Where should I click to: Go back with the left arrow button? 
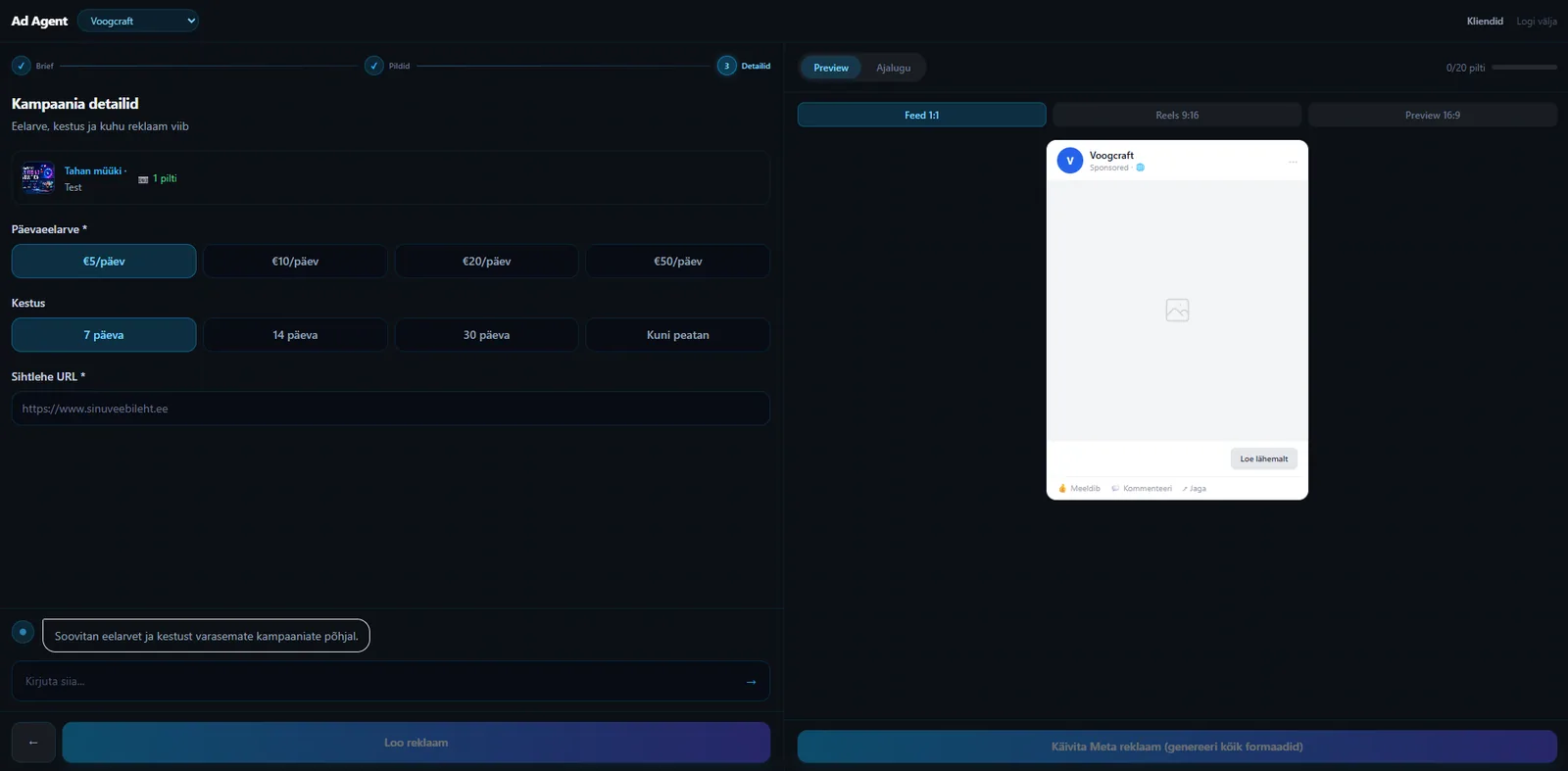click(x=33, y=743)
